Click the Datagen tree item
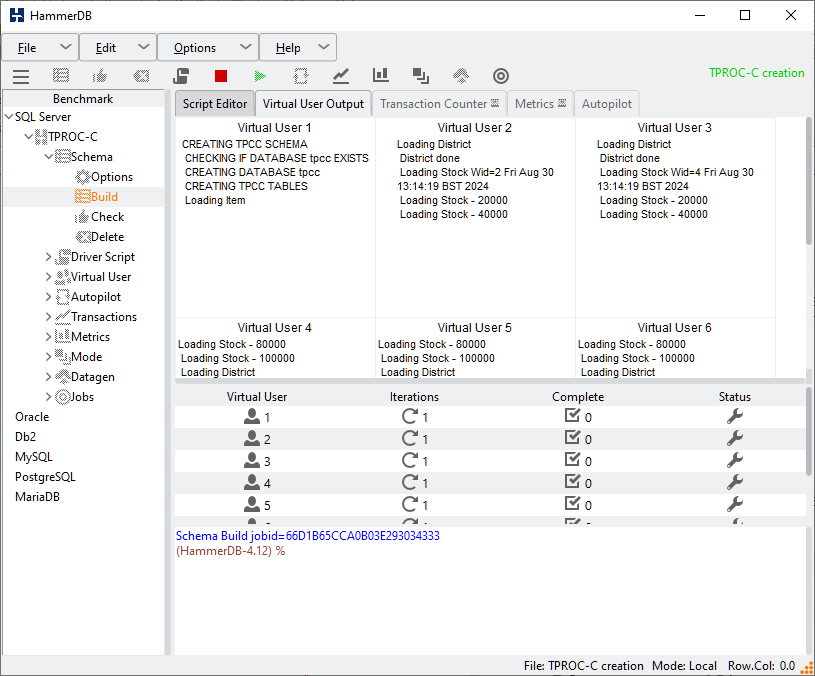The height and width of the screenshot is (676, 815). coord(93,377)
